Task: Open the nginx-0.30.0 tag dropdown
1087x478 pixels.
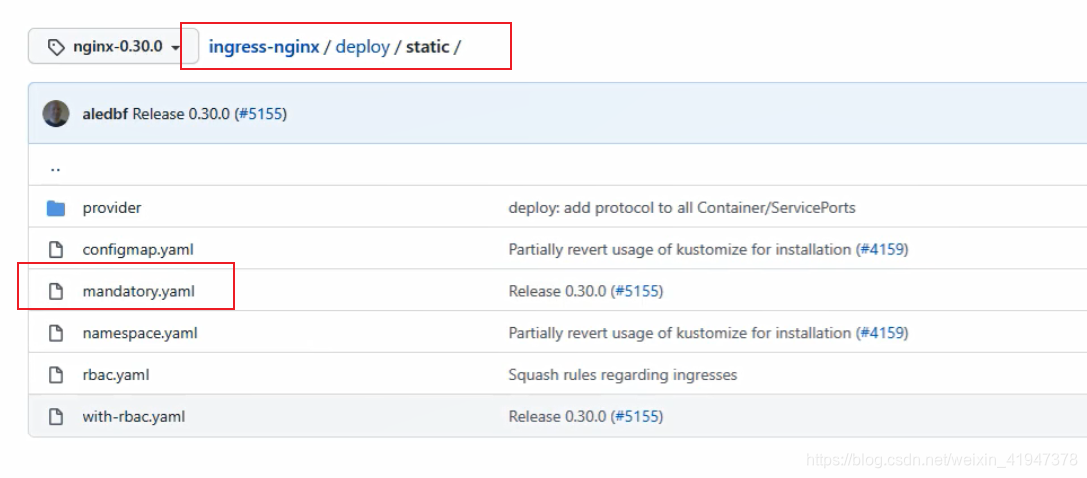Action: (113, 47)
